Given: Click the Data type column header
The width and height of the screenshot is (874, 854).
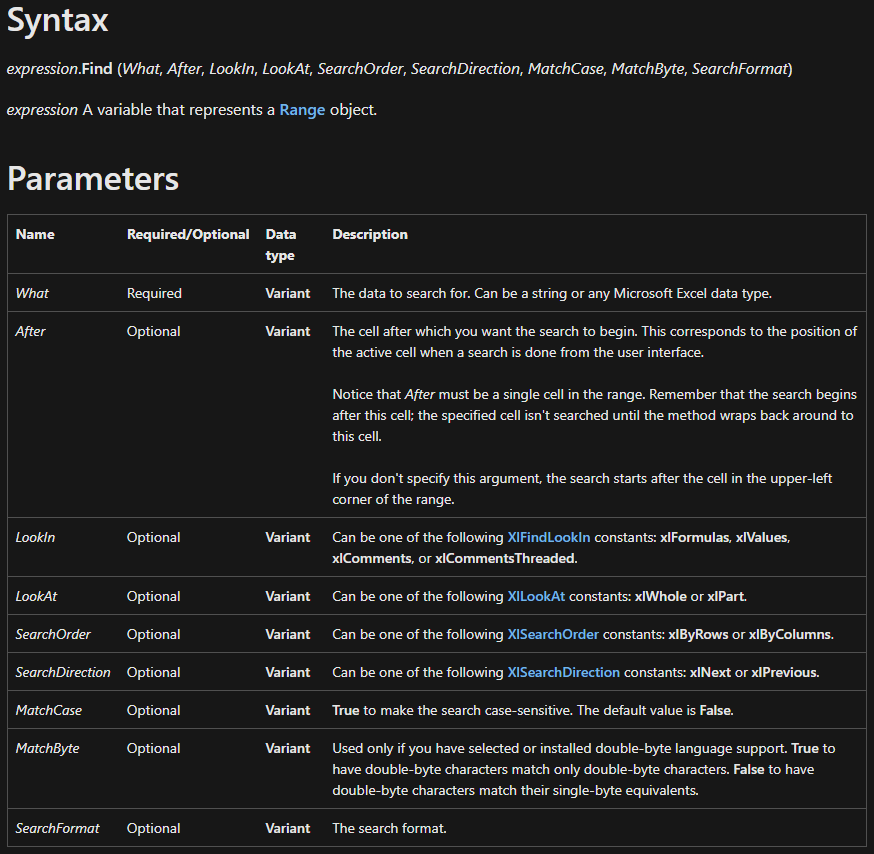Looking at the screenshot, I should click(x=281, y=245).
